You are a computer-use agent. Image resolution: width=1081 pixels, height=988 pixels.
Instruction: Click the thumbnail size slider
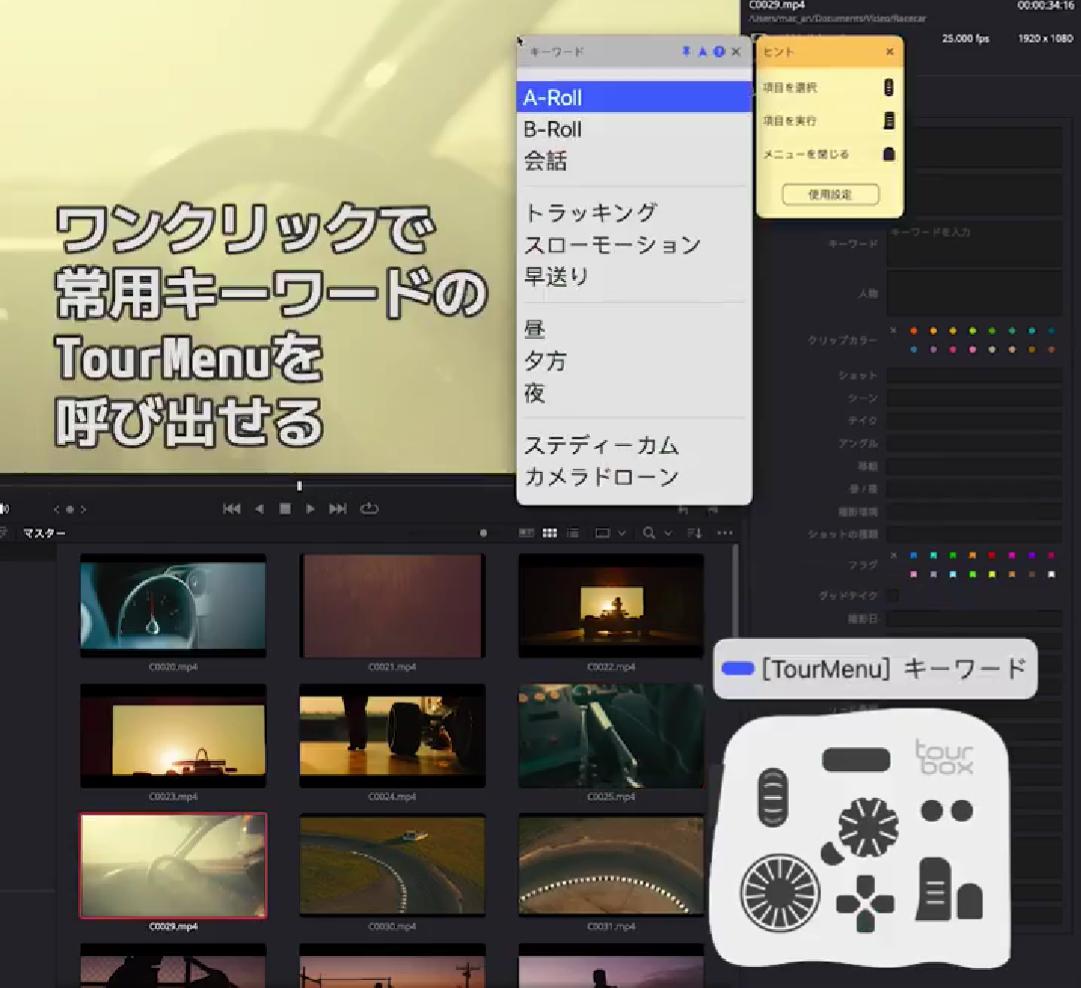[x=483, y=533]
